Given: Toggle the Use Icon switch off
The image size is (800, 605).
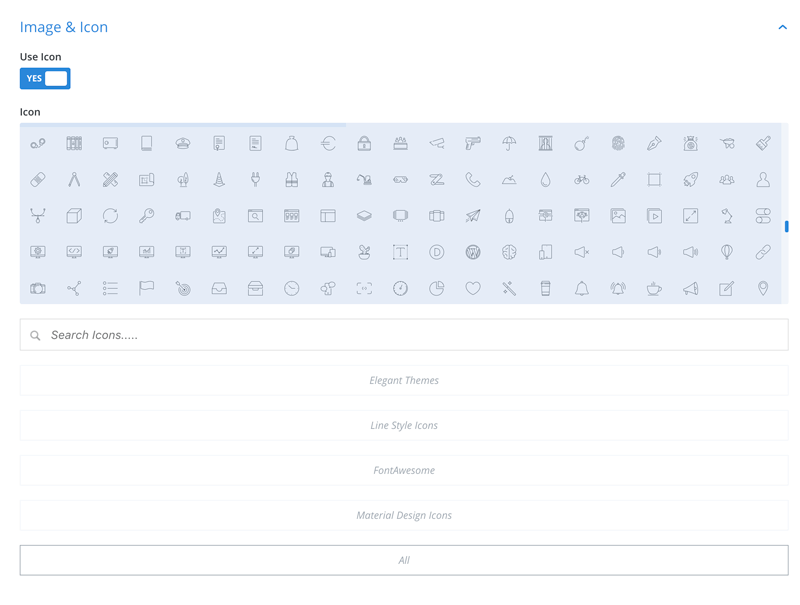Looking at the screenshot, I should (x=44, y=78).
